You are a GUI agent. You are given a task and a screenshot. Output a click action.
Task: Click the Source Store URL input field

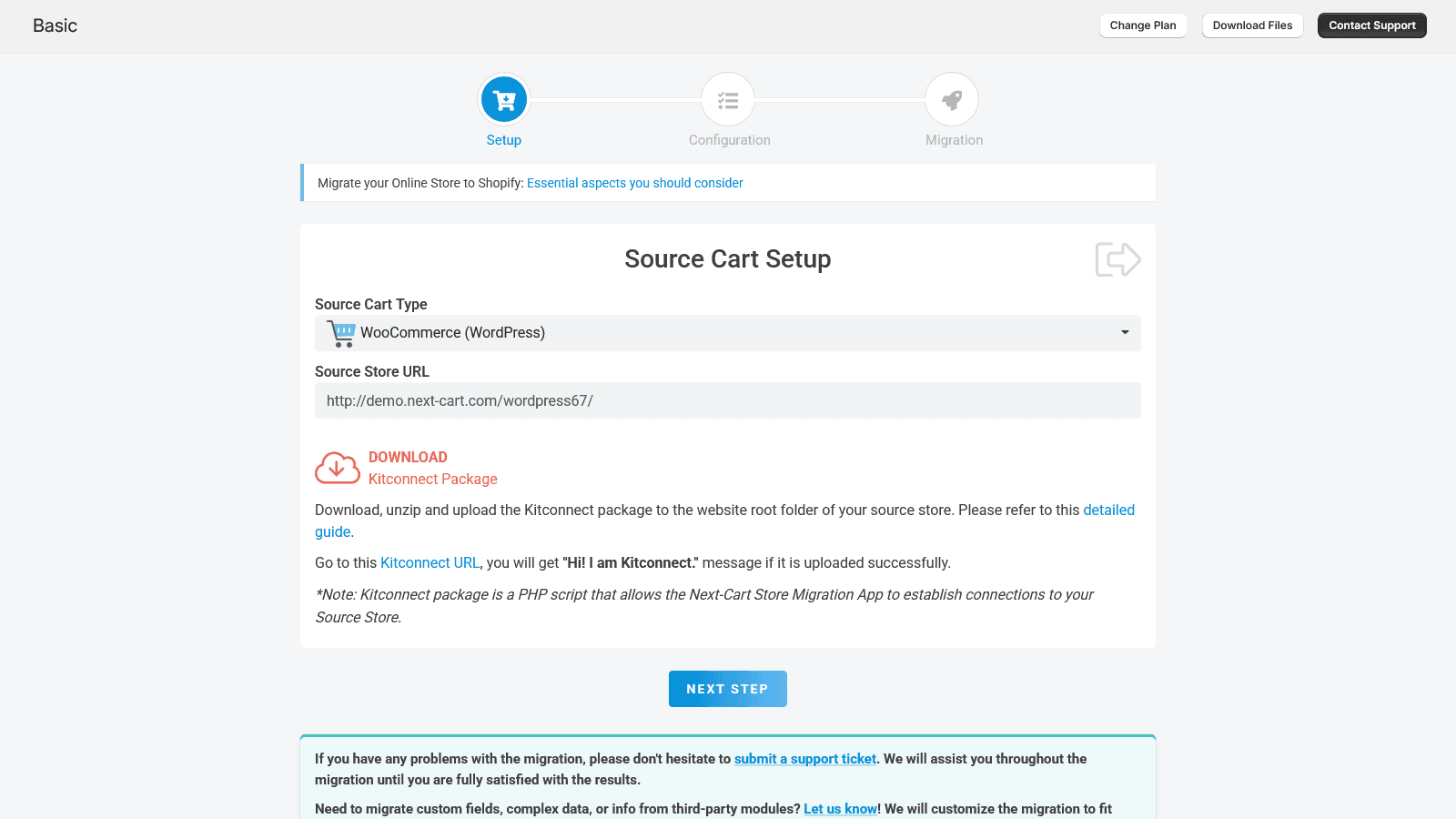coord(728,400)
